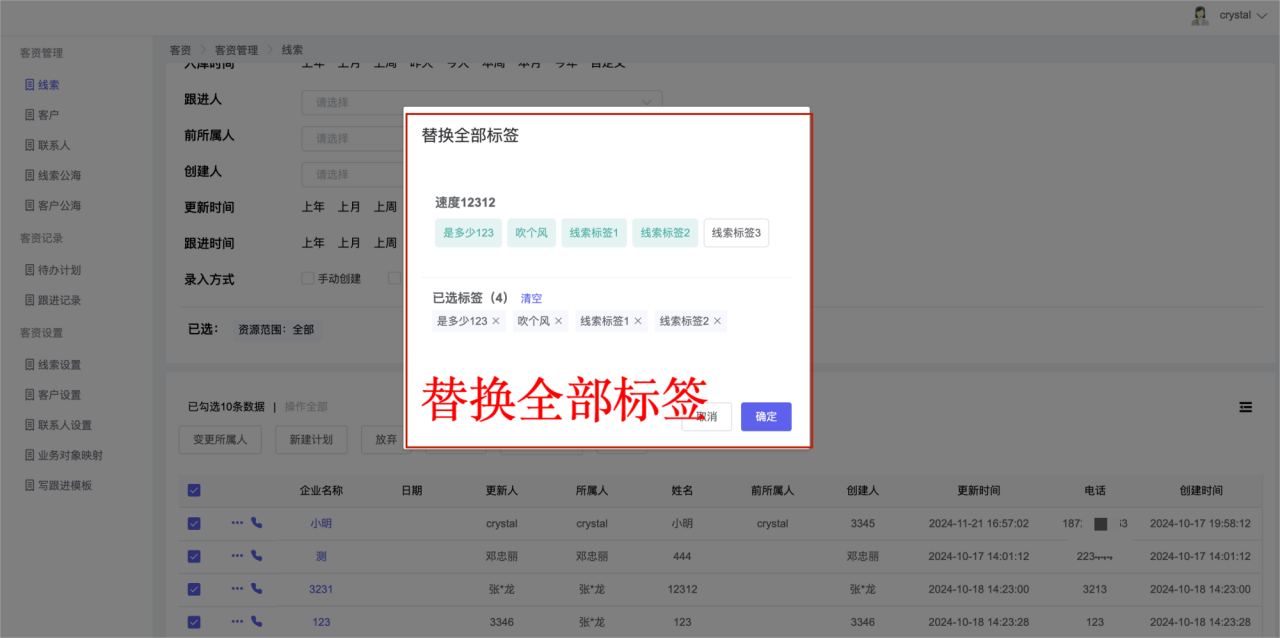
Task: Confirm the dialog with 确定
Action: click(766, 417)
